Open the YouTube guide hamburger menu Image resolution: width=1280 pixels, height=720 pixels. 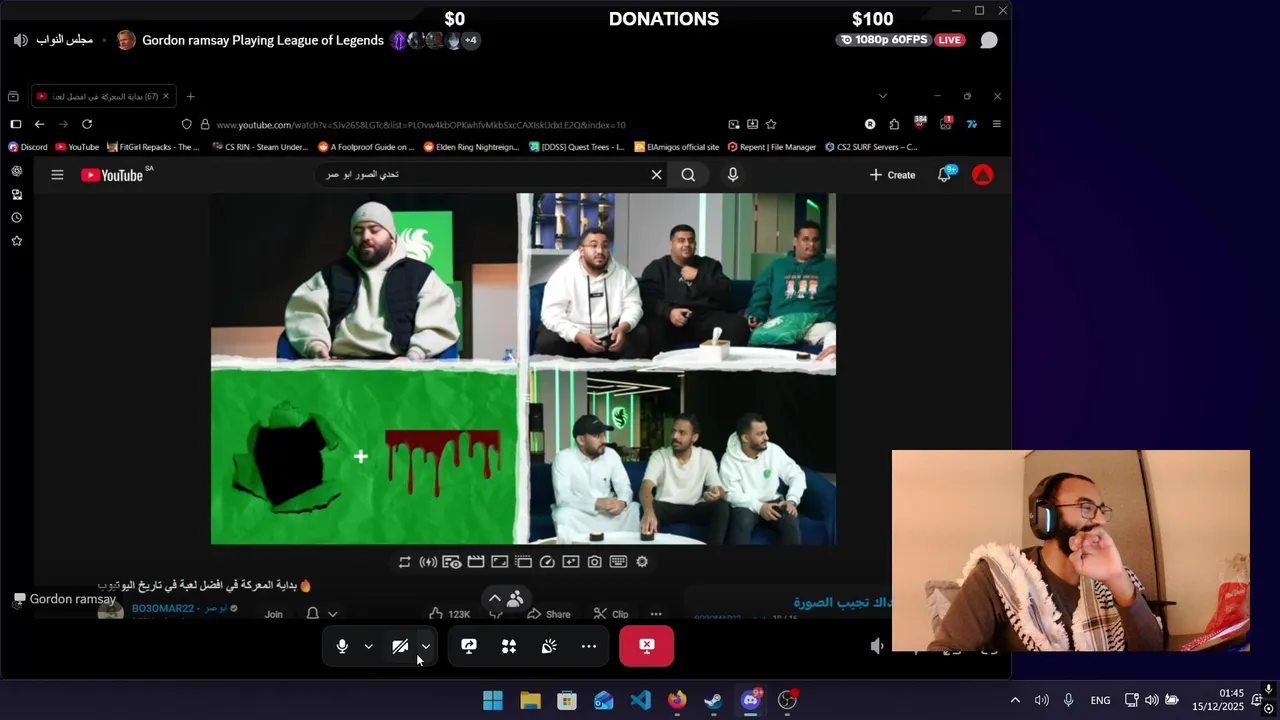(57, 175)
